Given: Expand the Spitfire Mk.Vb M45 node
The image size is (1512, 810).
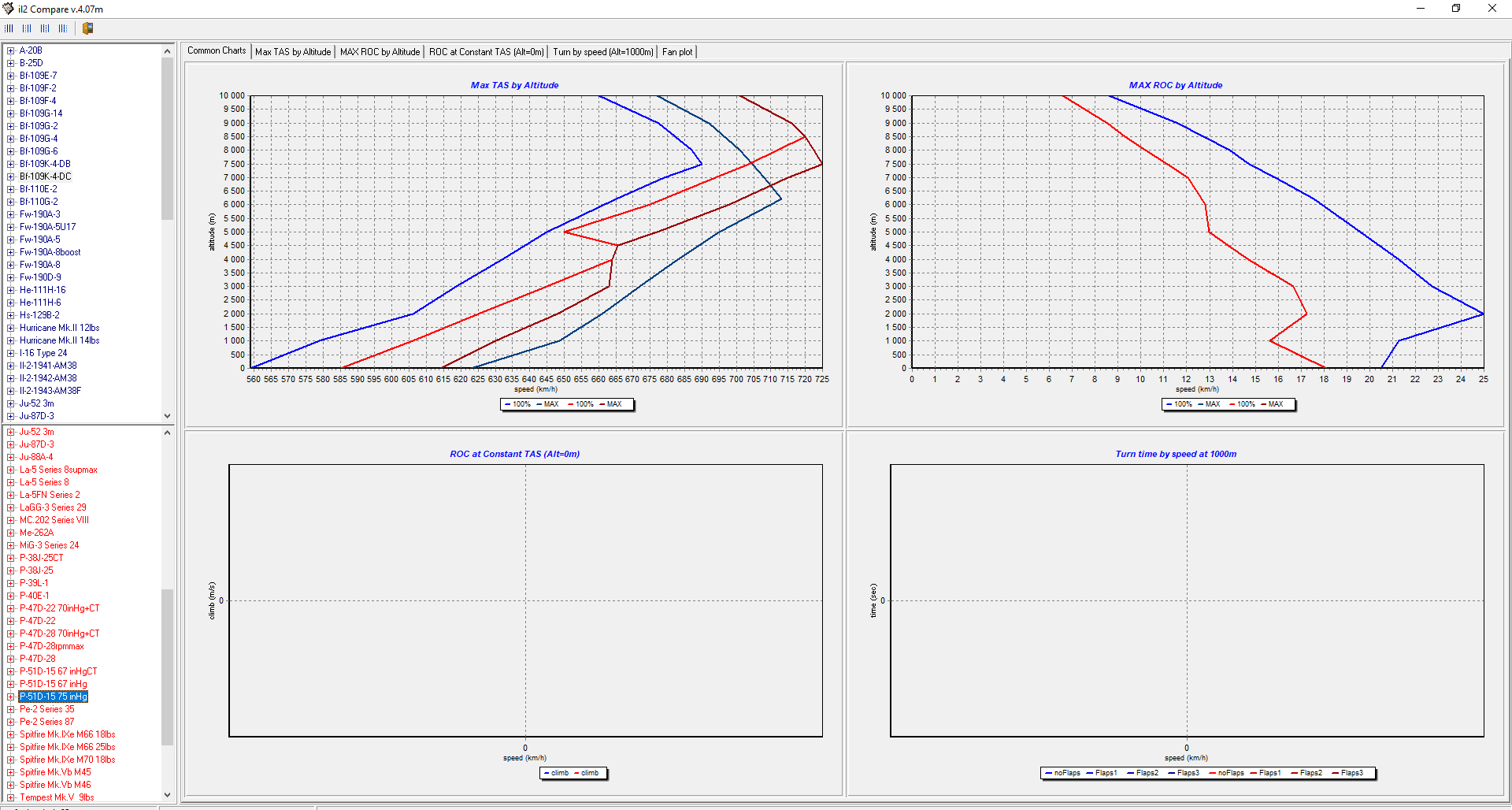Looking at the screenshot, I should pos(11,772).
